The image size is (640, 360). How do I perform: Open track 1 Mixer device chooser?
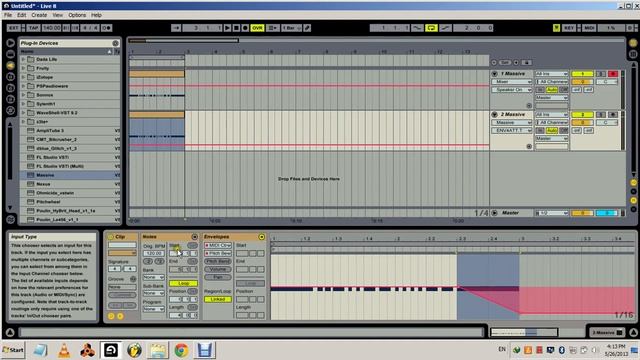point(512,82)
